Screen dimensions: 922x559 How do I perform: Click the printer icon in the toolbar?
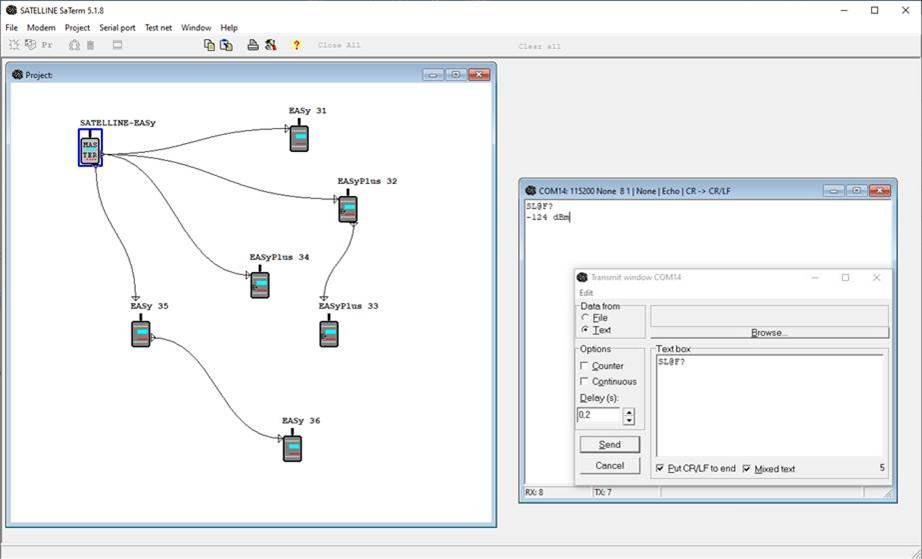253,45
